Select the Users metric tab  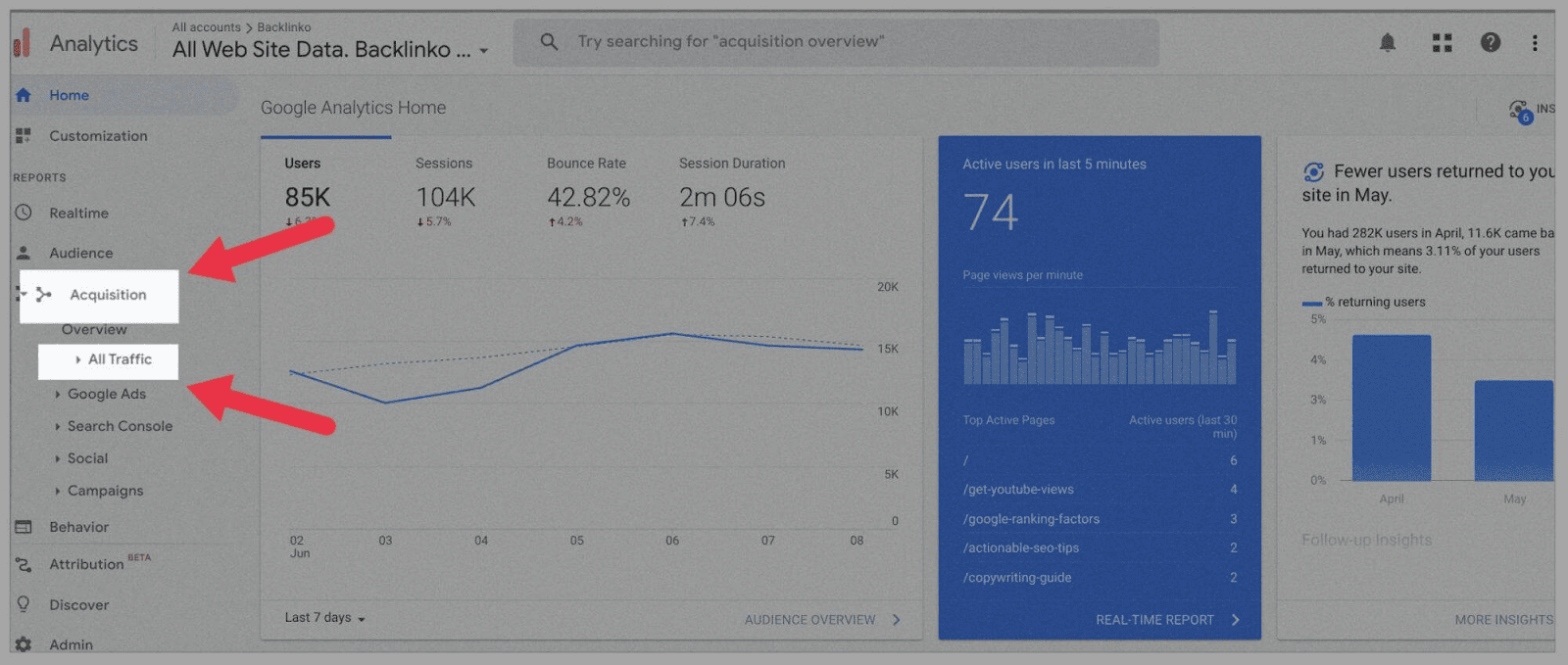coord(303,164)
